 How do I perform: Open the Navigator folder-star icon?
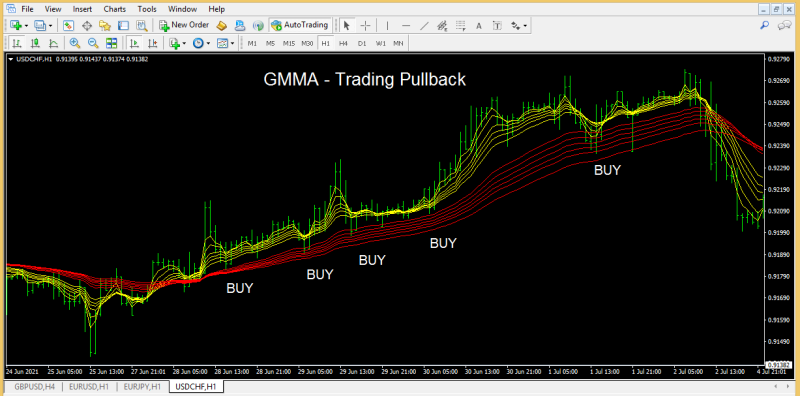tap(105, 25)
